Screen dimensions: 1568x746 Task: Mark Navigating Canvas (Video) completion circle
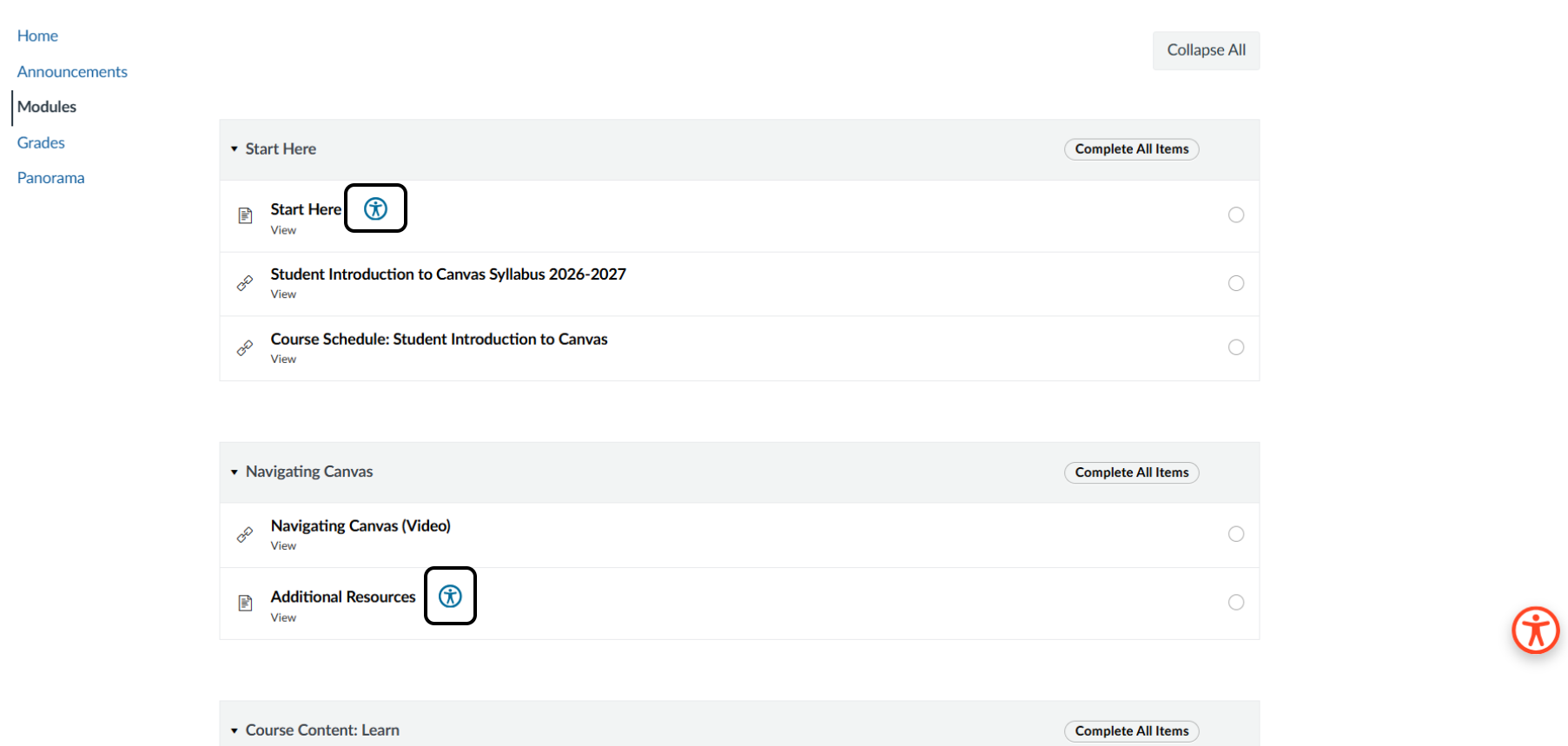(1236, 534)
